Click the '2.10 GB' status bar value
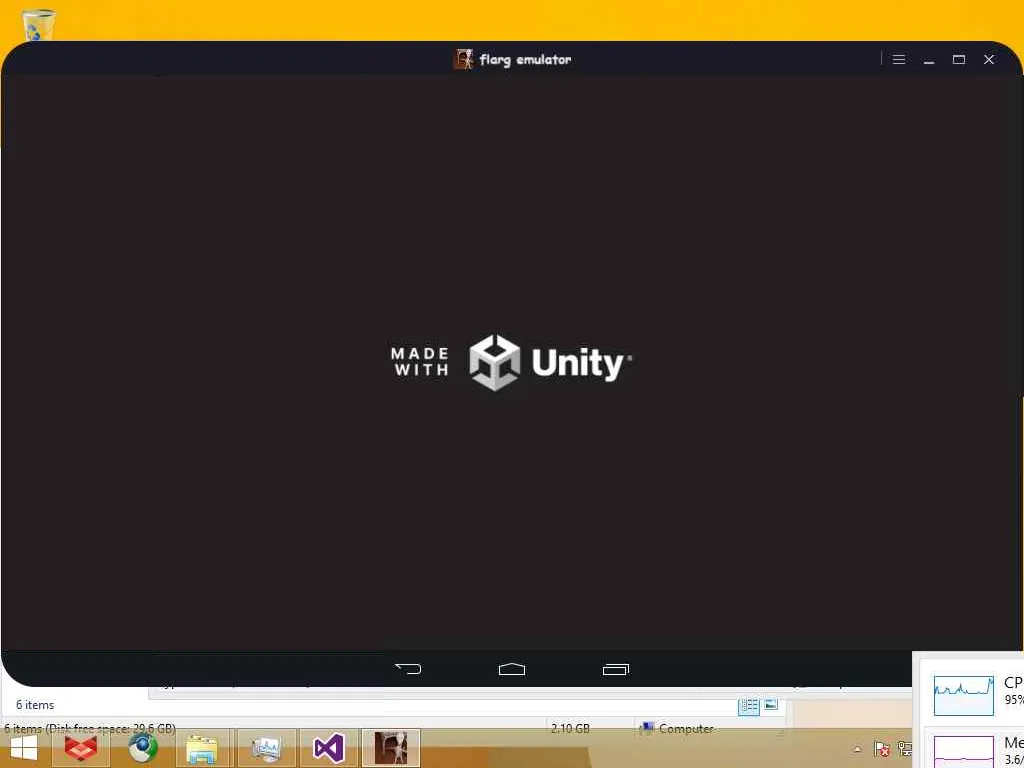Screen dimensions: 1024x768 pyautogui.click(x=570, y=728)
